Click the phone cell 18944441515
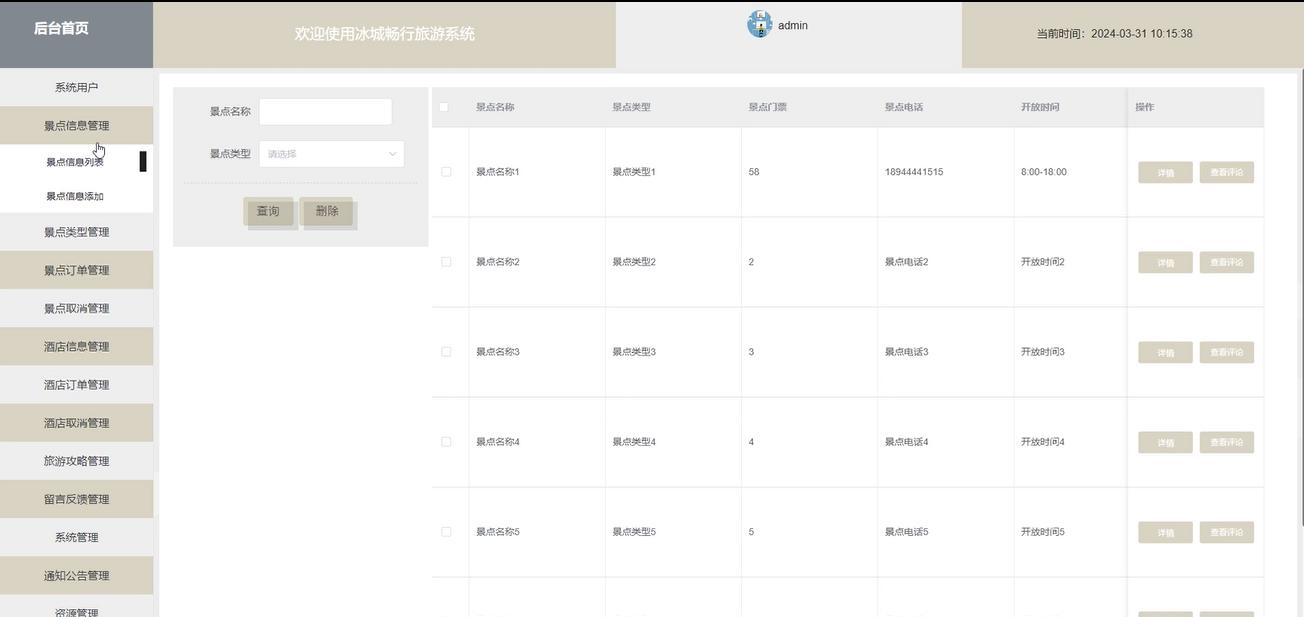The width and height of the screenshot is (1304, 617). (x=914, y=172)
